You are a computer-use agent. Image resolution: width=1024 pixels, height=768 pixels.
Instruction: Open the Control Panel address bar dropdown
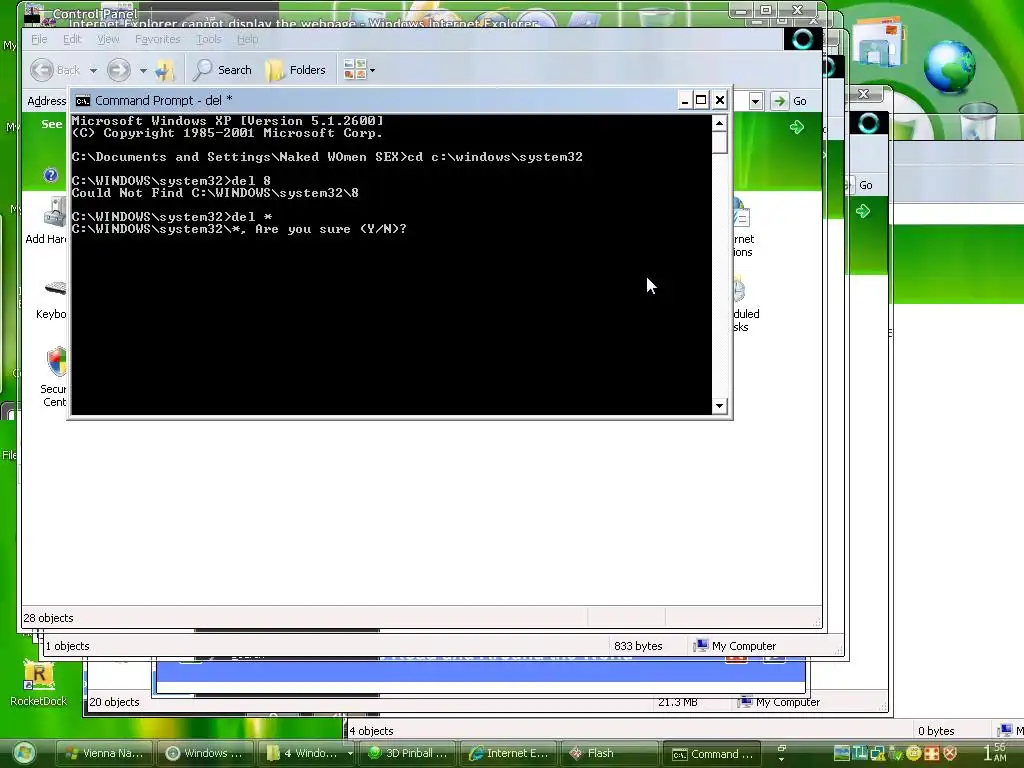coord(756,101)
